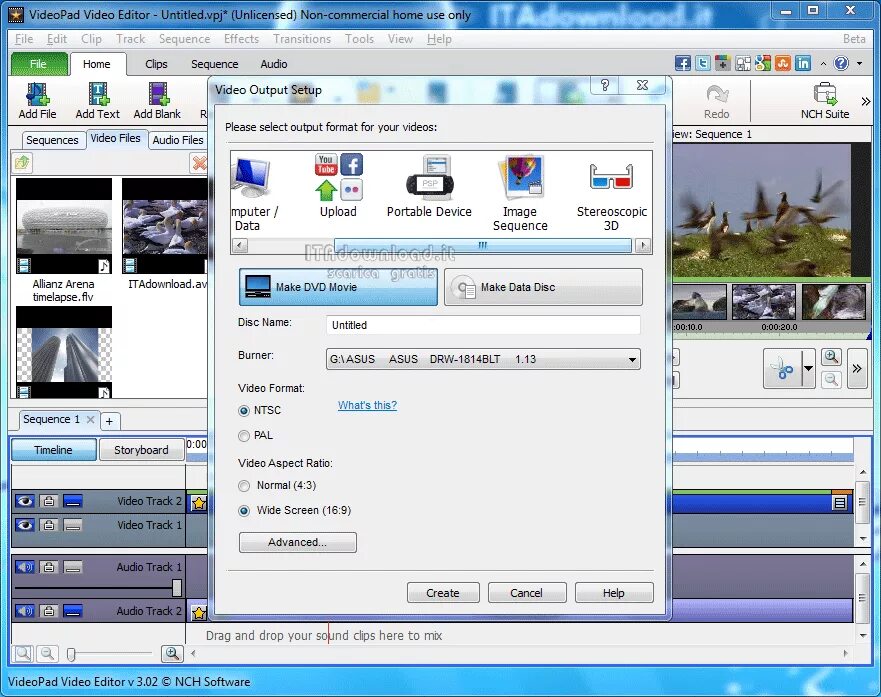Open the dropdown arrow beside help icon
Viewport: 881px width, 697px height.
859,63
